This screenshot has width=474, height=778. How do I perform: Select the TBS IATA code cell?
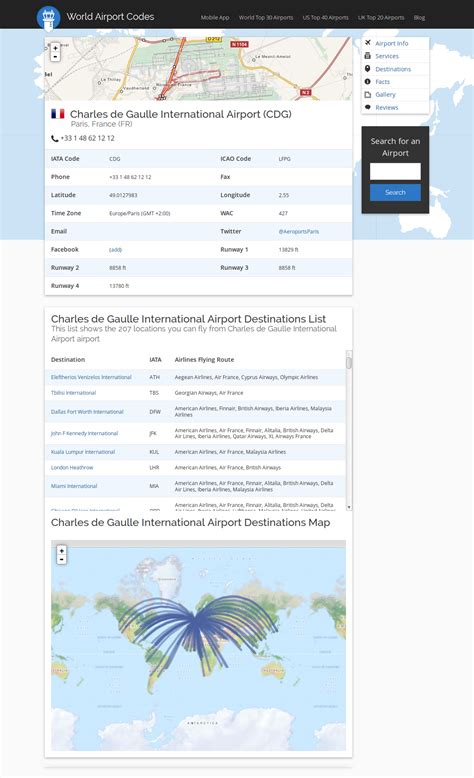click(154, 393)
